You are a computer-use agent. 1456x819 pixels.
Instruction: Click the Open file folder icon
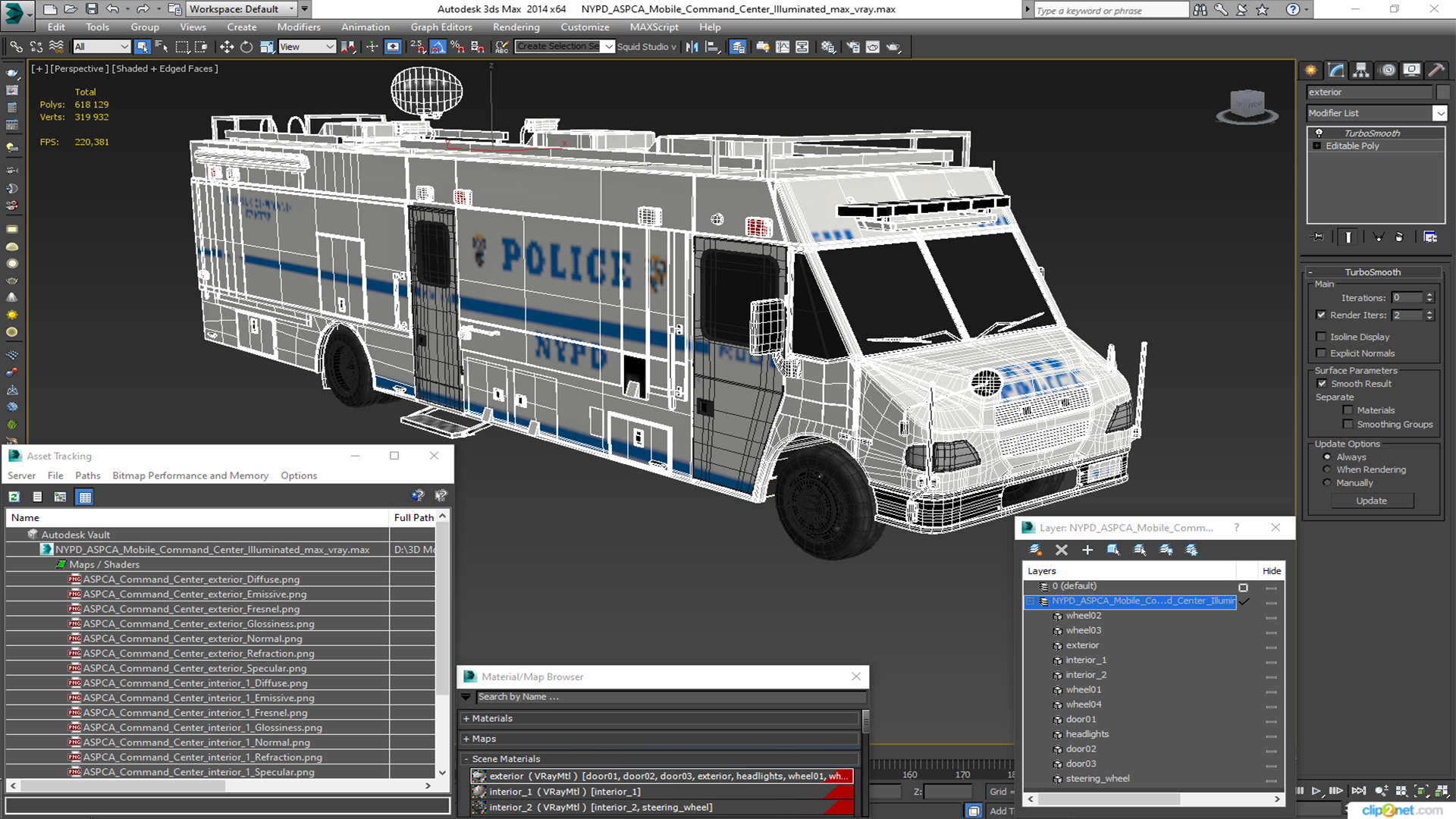click(x=71, y=9)
